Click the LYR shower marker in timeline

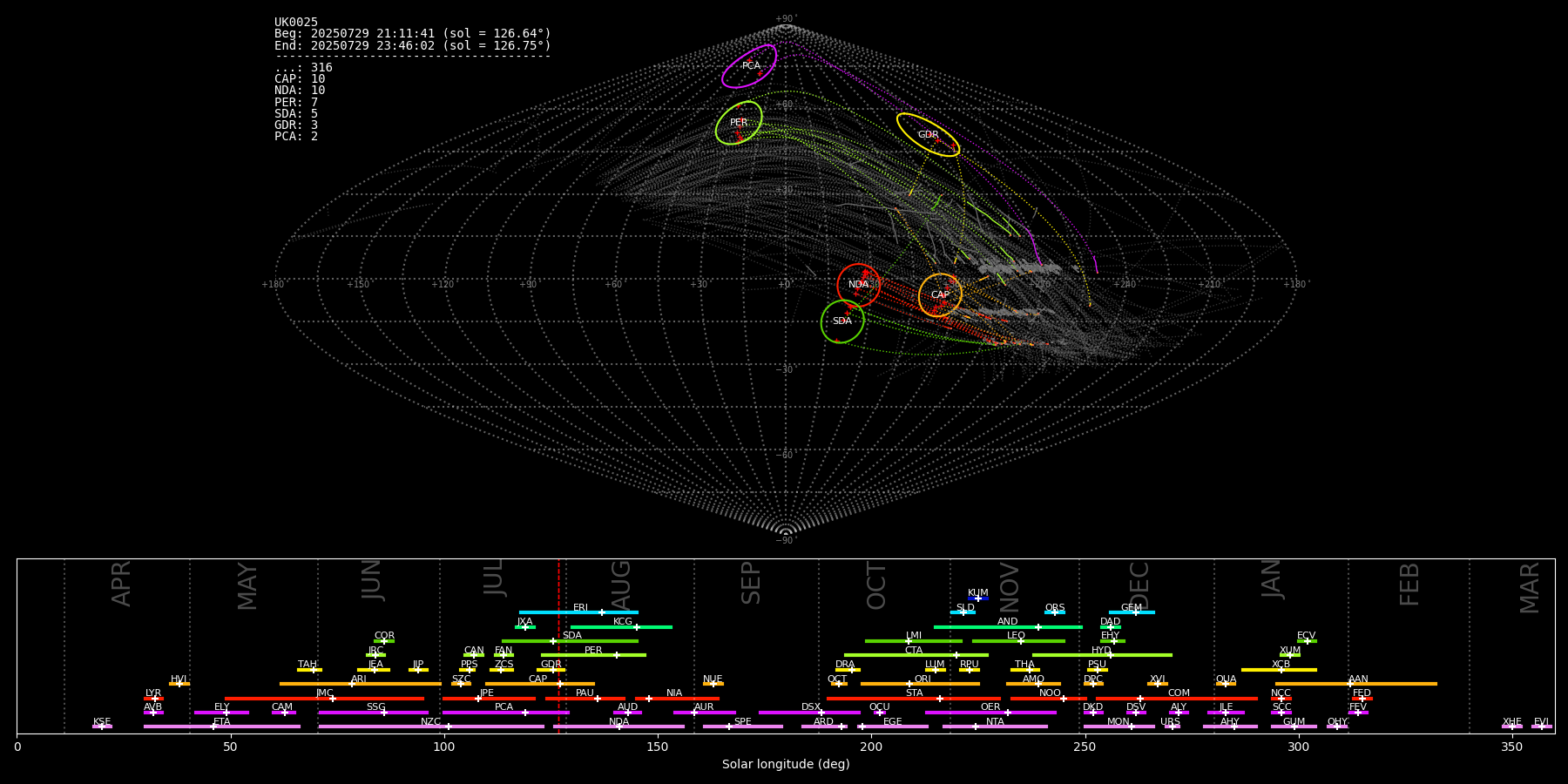[153, 699]
